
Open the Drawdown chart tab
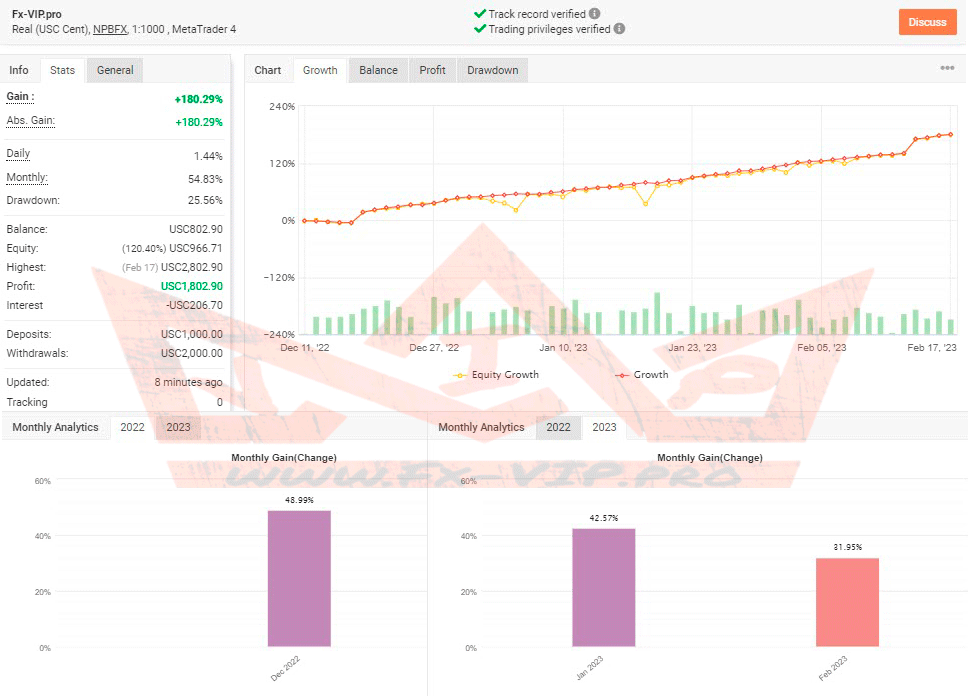pos(493,70)
